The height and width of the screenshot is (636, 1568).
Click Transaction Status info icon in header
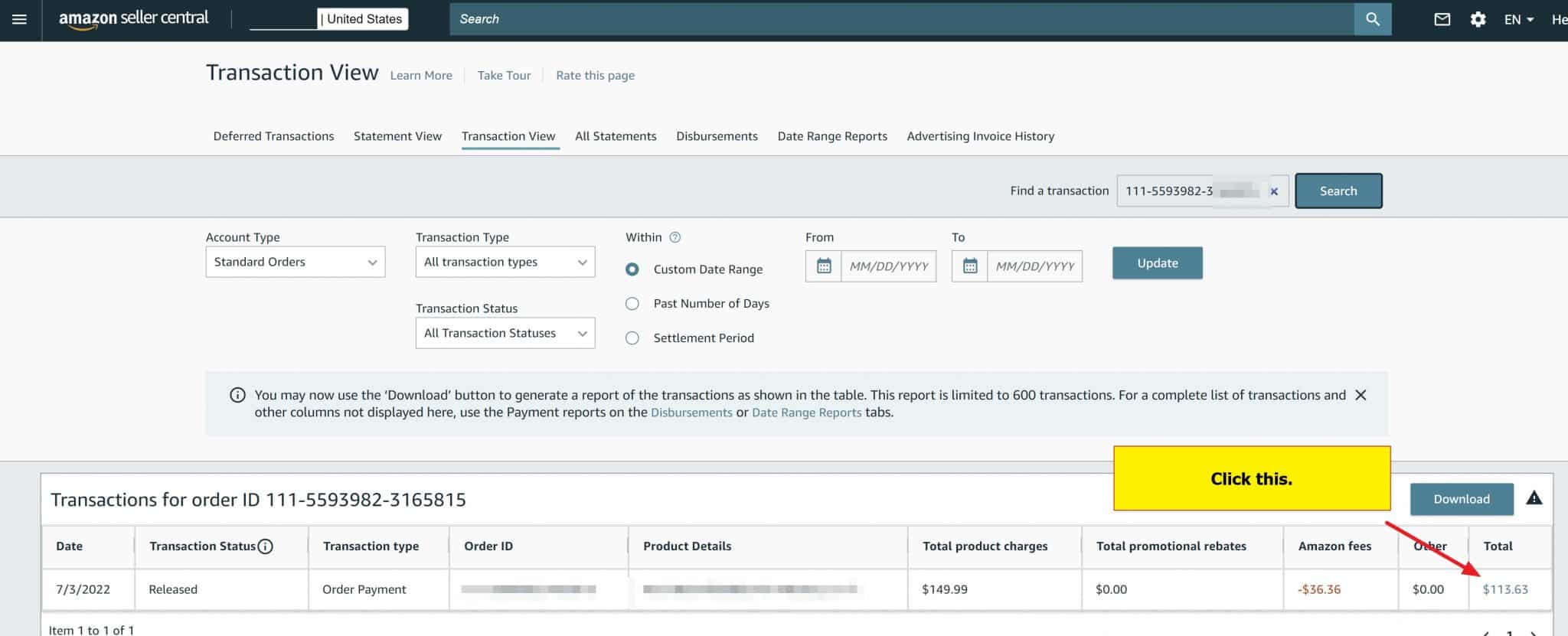[x=265, y=546]
